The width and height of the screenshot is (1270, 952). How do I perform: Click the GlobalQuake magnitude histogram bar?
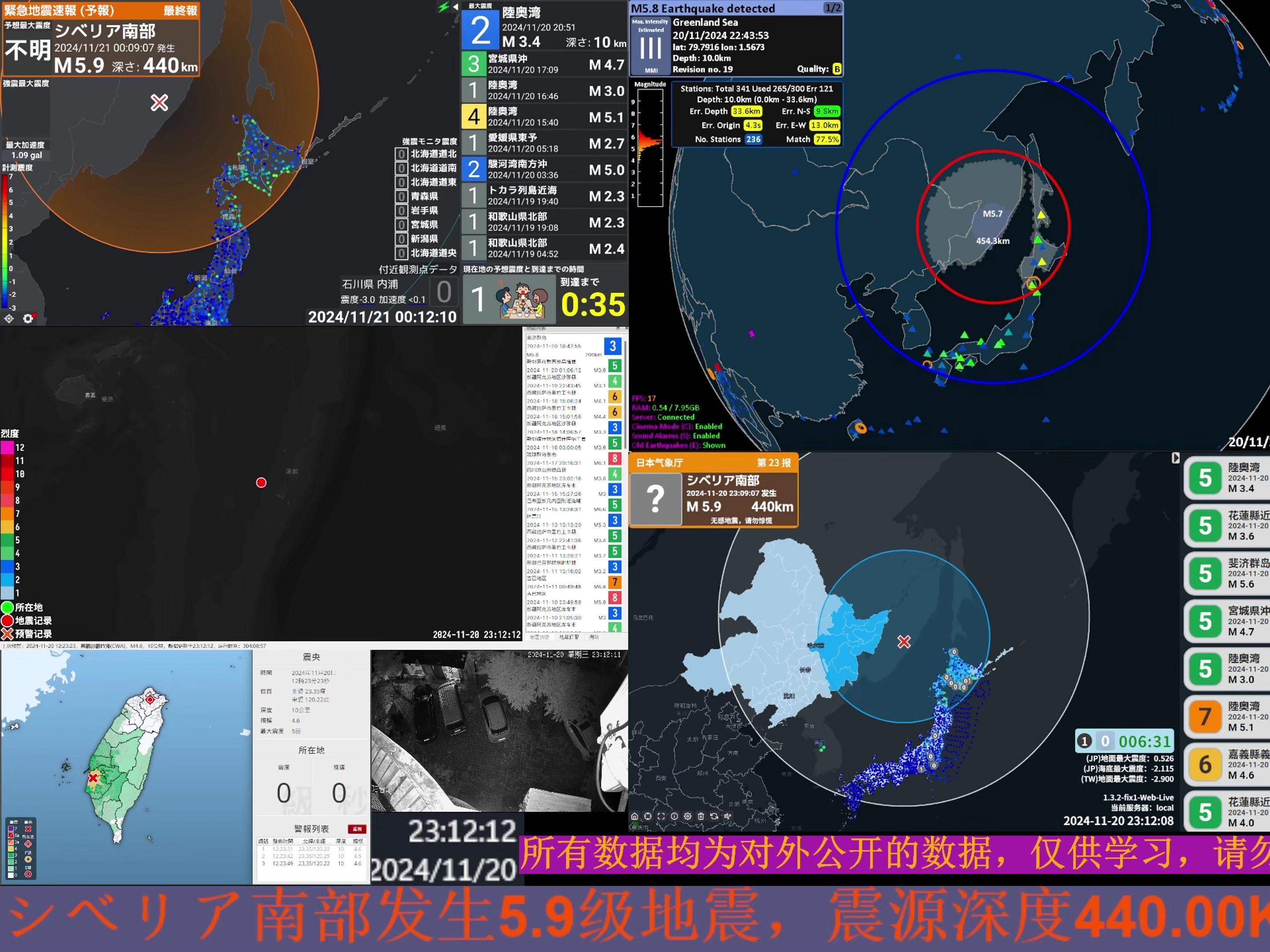click(650, 148)
